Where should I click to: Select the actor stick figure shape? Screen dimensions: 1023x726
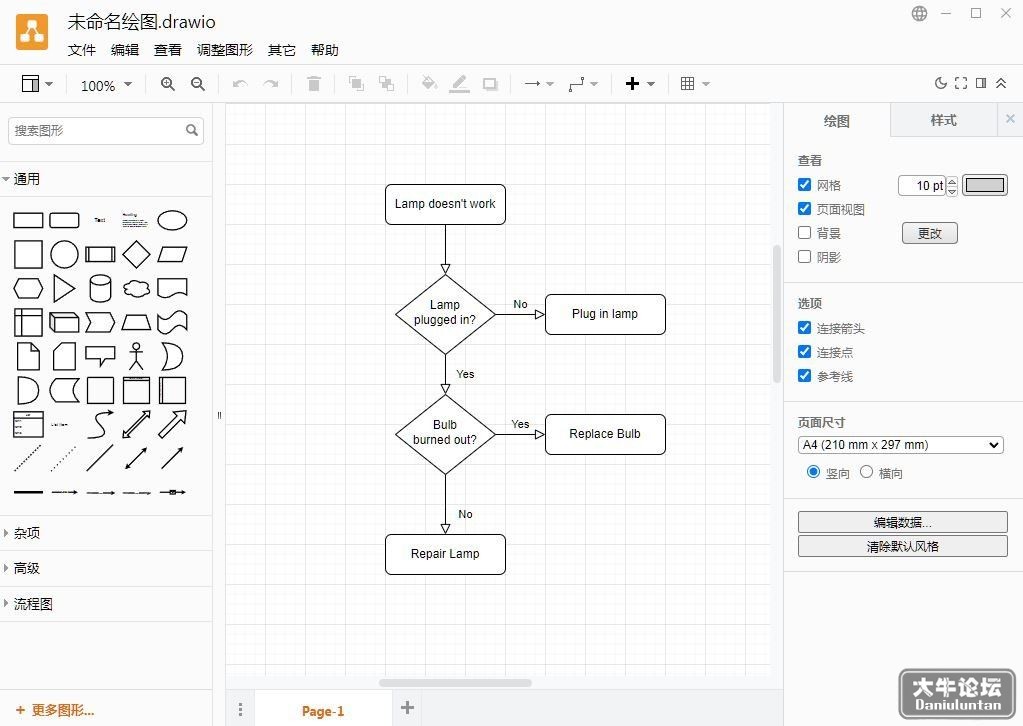tap(136, 356)
